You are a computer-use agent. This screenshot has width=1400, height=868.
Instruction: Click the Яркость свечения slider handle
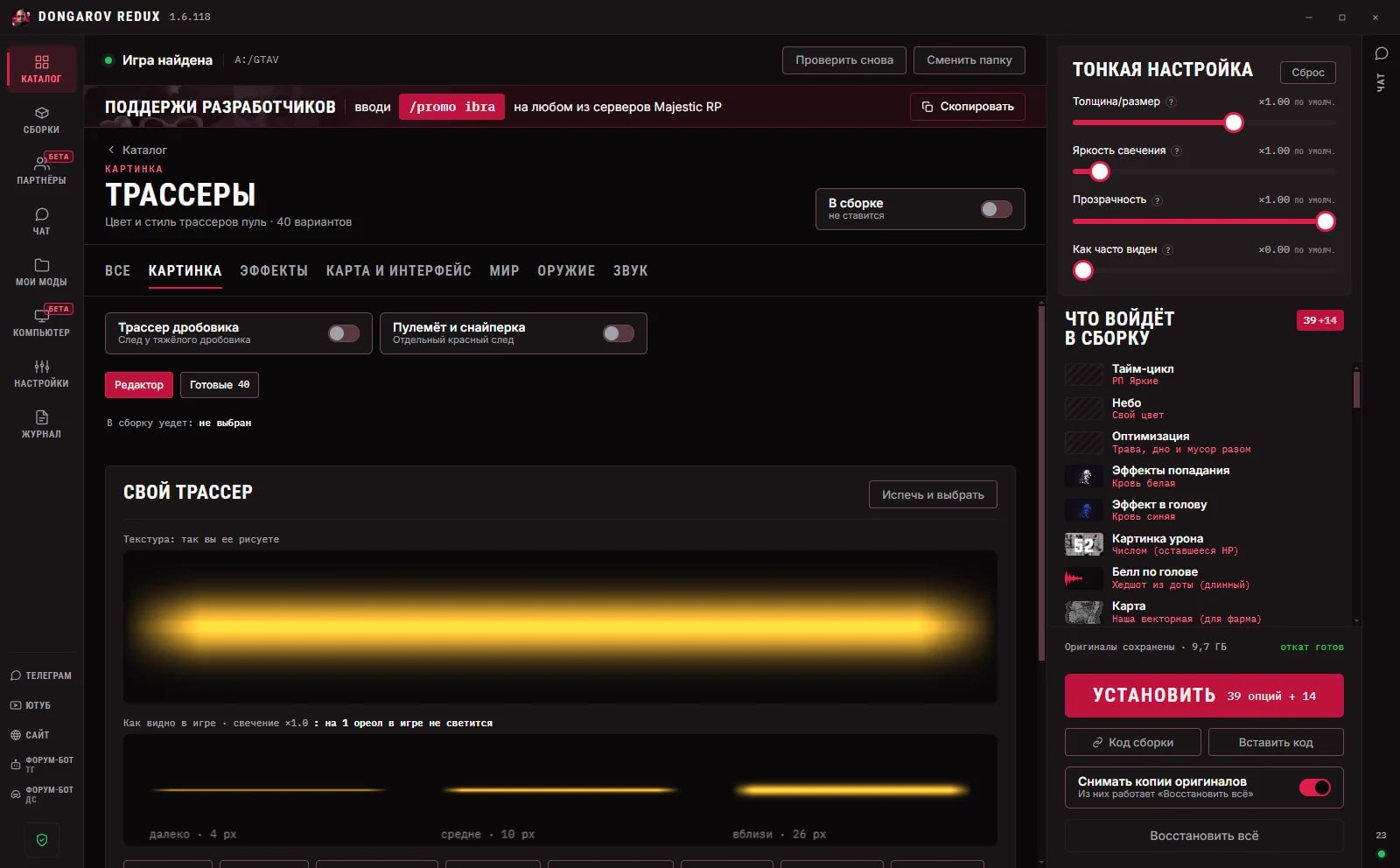coord(1100,171)
